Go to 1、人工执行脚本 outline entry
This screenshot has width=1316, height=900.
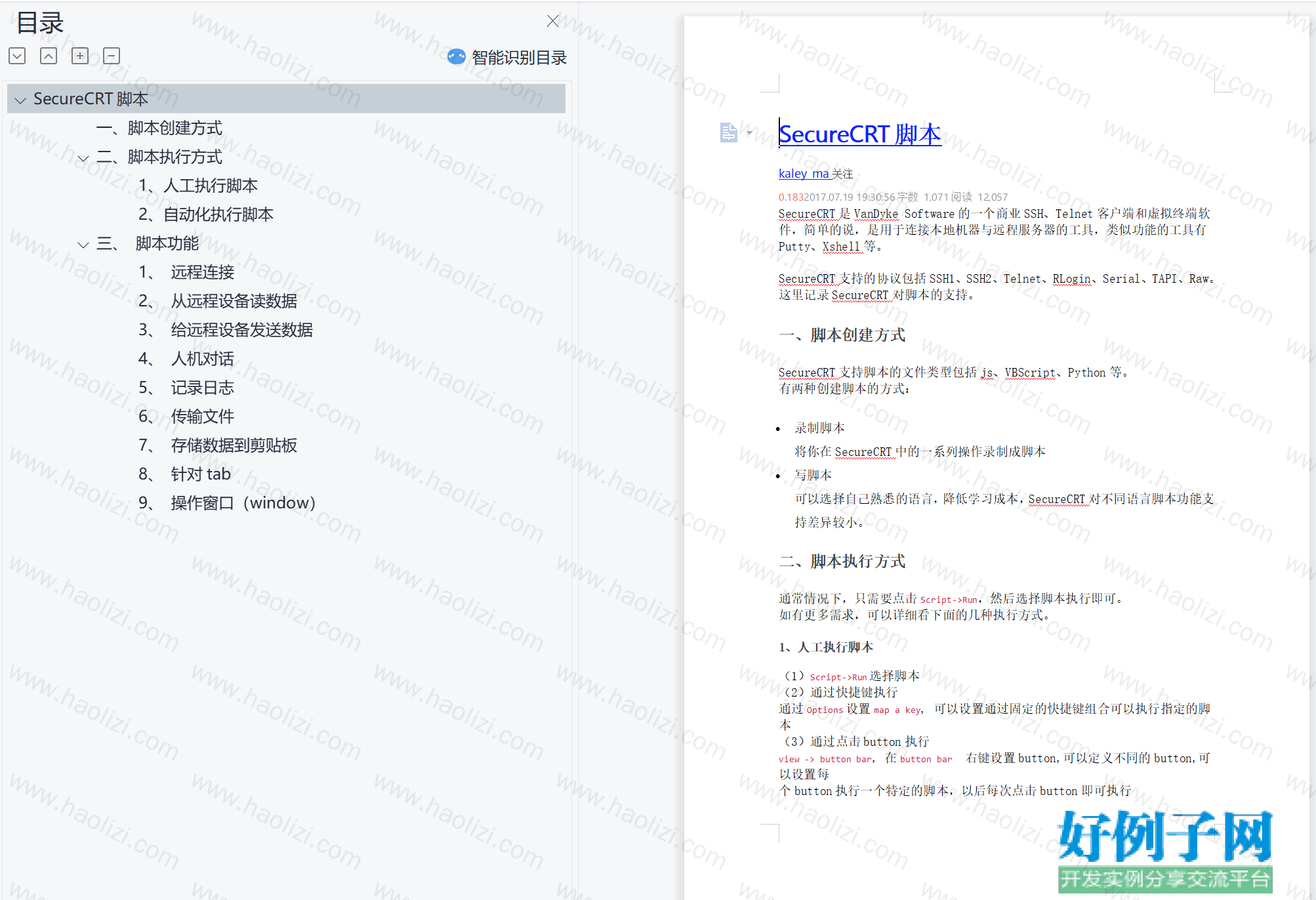click(x=198, y=186)
